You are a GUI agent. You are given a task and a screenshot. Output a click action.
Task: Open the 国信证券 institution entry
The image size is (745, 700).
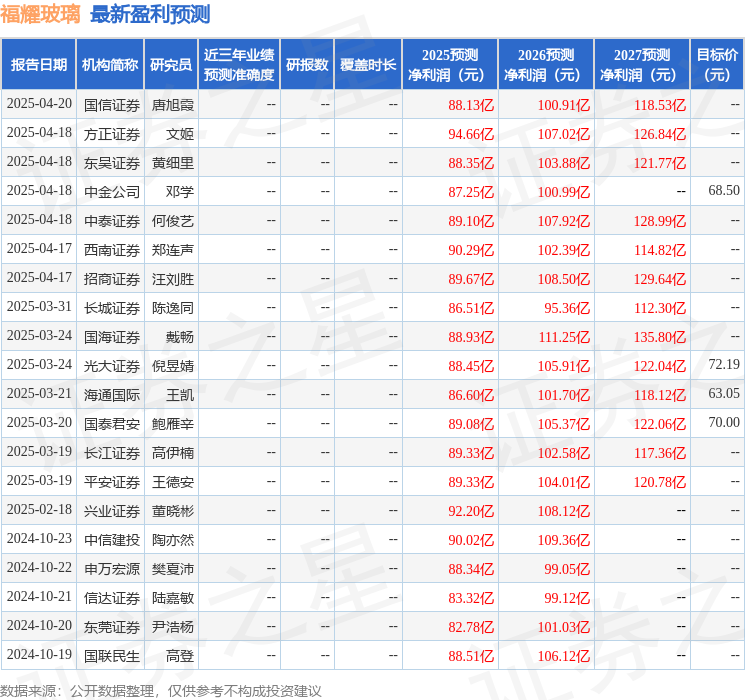[x=111, y=104]
